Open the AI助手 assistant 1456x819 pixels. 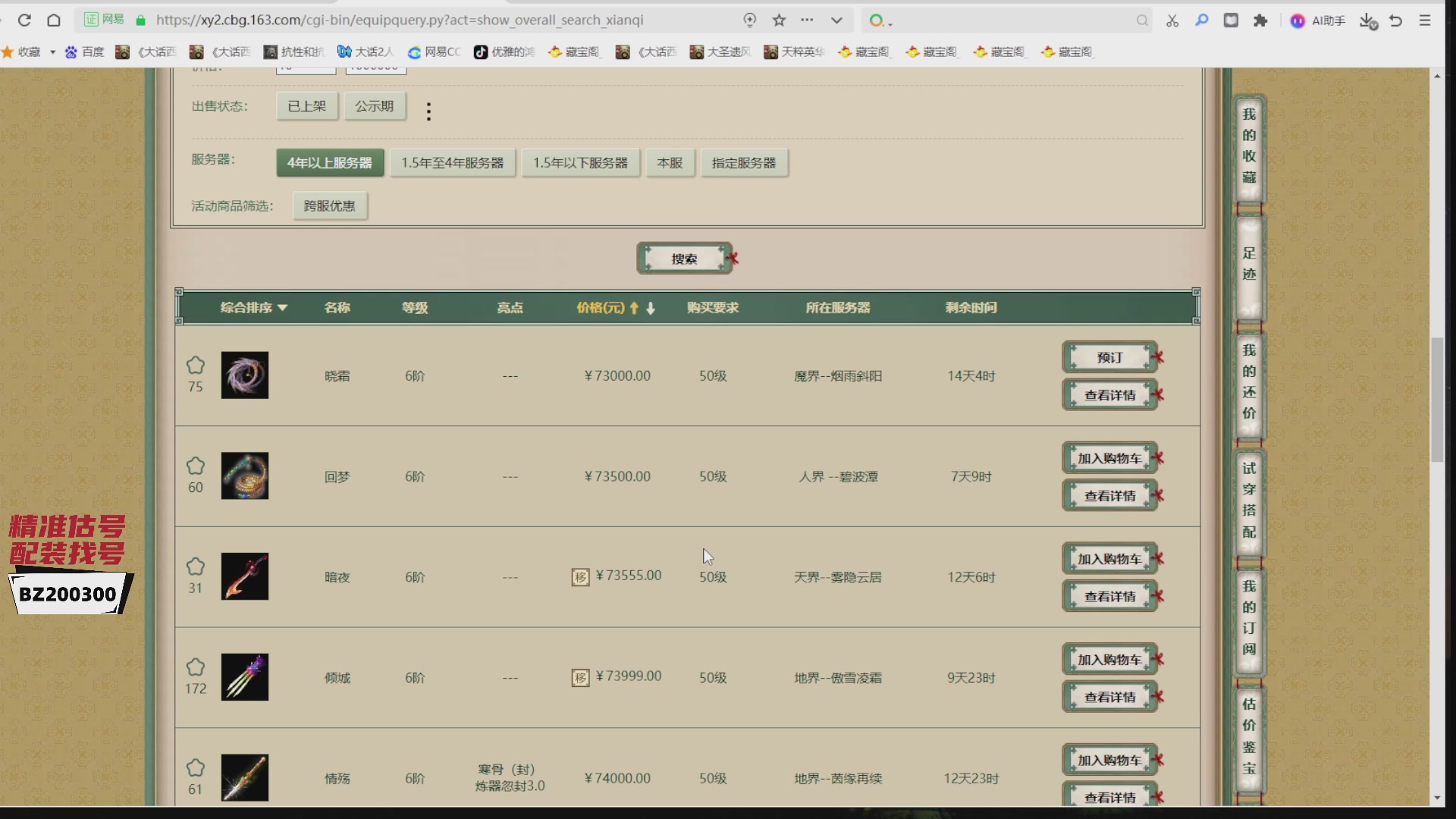tap(1318, 20)
